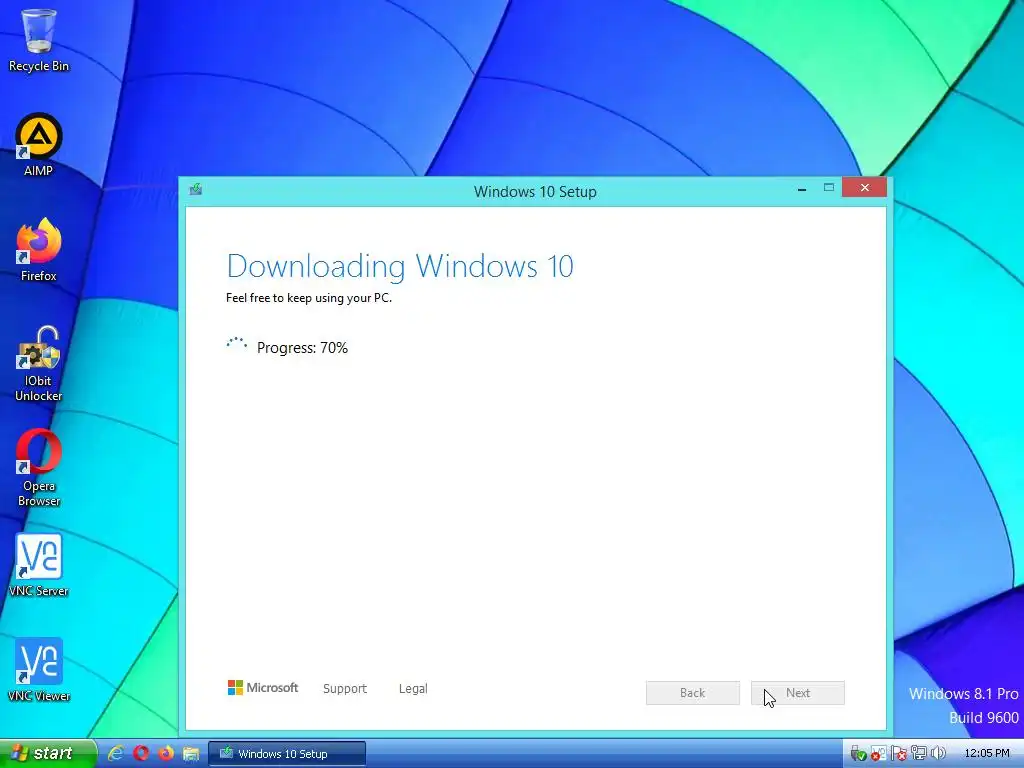Open the Action Center flag tray icon

tap(899, 754)
